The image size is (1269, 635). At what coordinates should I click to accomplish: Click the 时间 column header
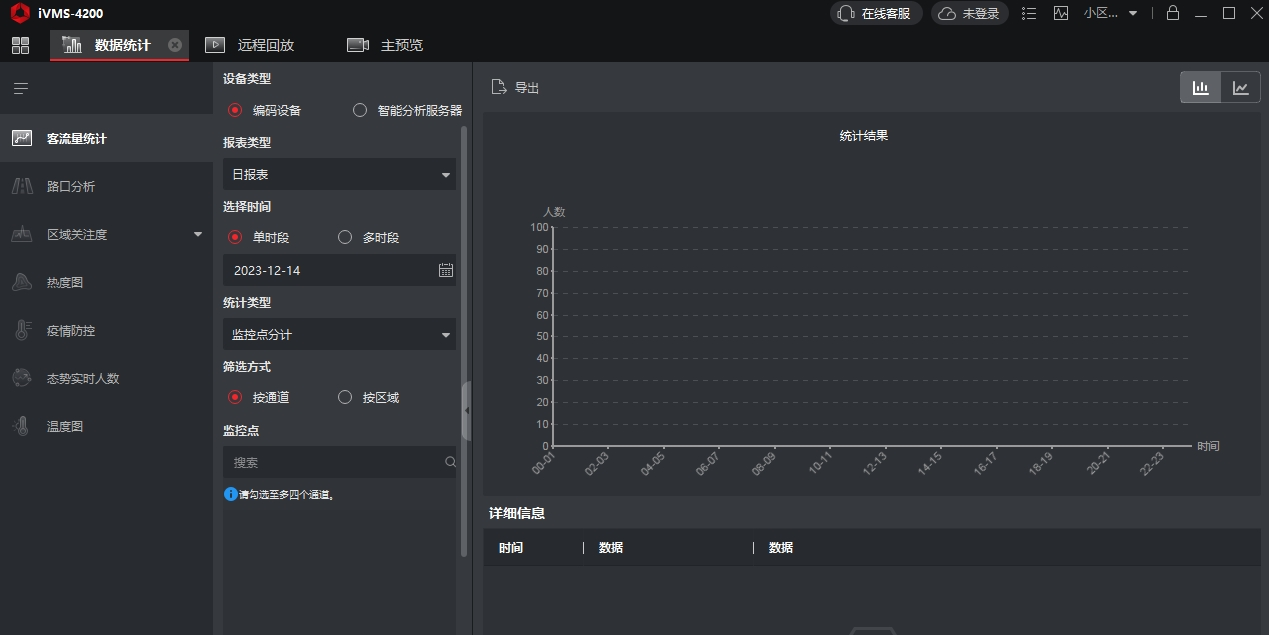coord(511,548)
